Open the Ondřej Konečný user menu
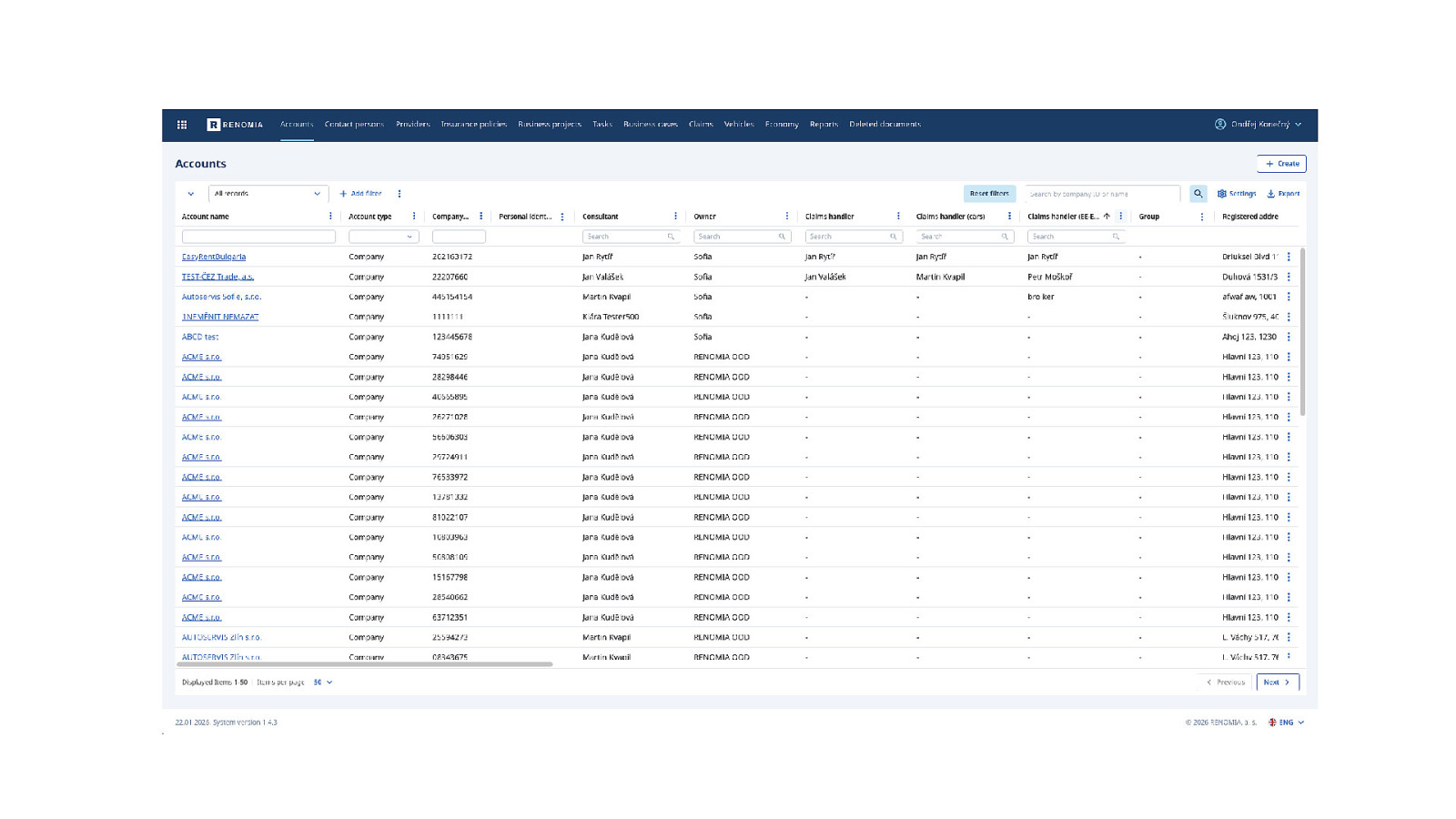 pyautogui.click(x=1259, y=125)
